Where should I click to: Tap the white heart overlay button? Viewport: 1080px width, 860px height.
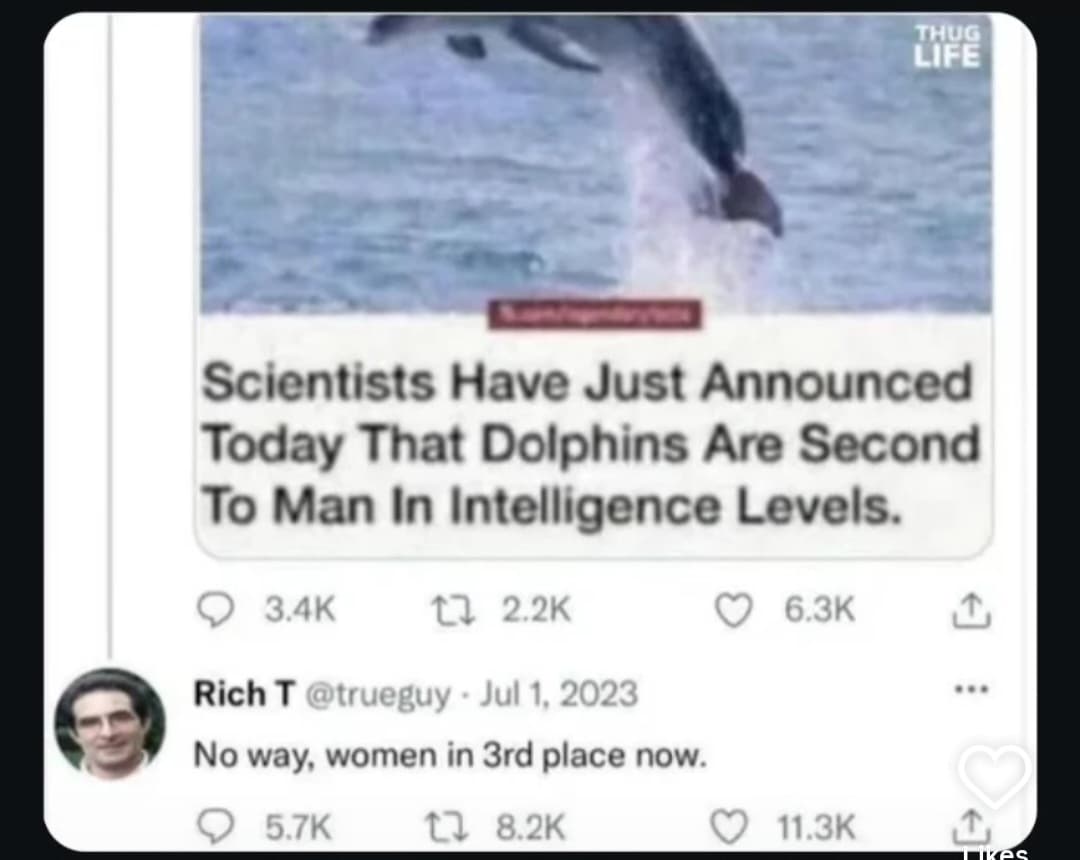(995, 777)
